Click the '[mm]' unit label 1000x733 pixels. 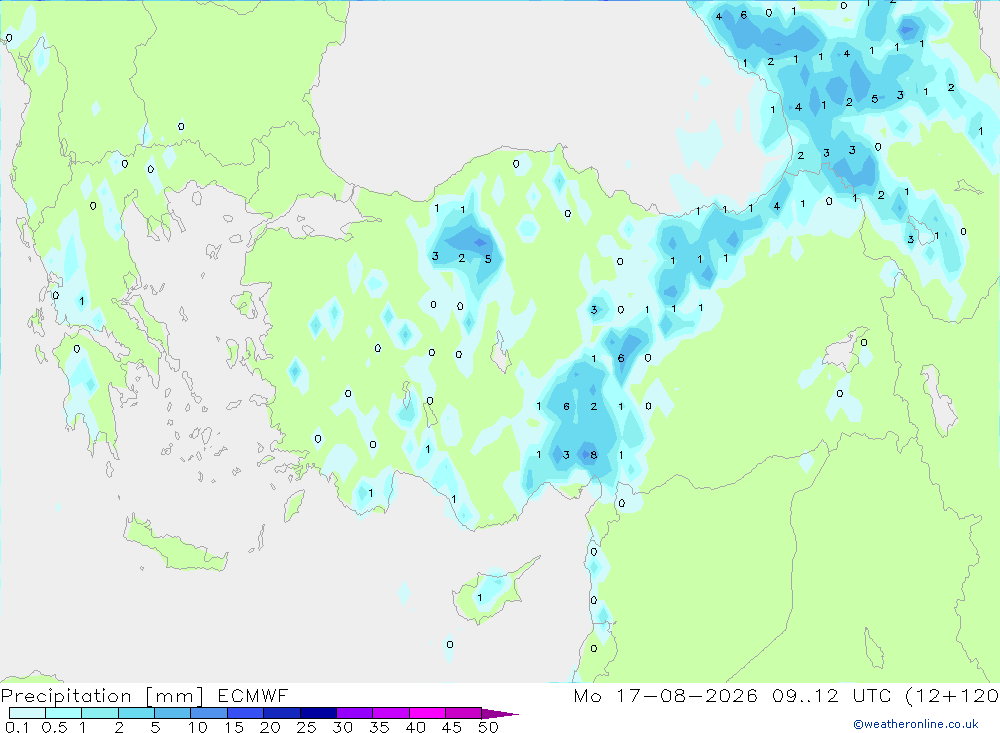(175, 696)
